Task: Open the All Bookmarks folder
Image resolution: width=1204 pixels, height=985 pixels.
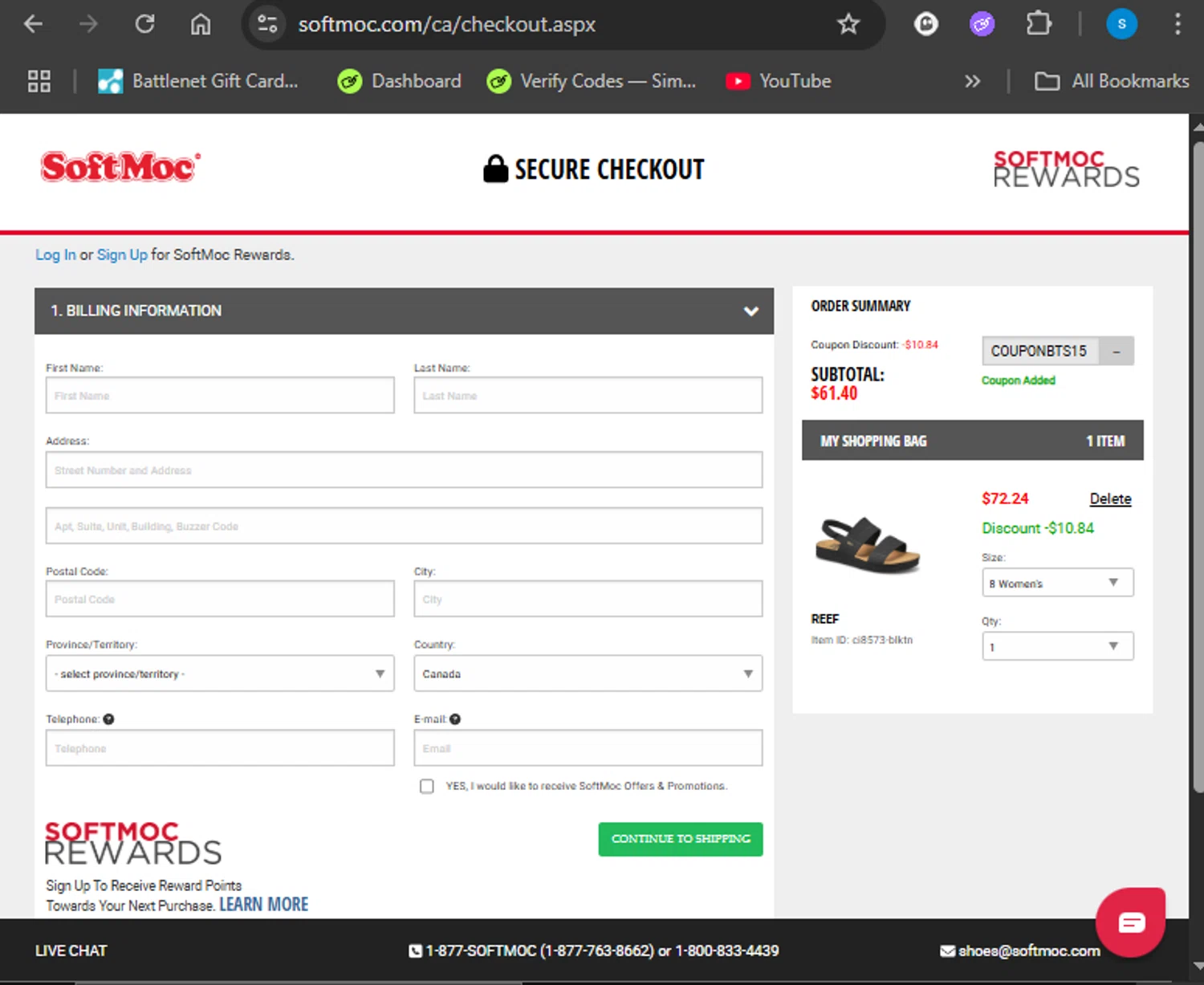Action: click(1112, 81)
